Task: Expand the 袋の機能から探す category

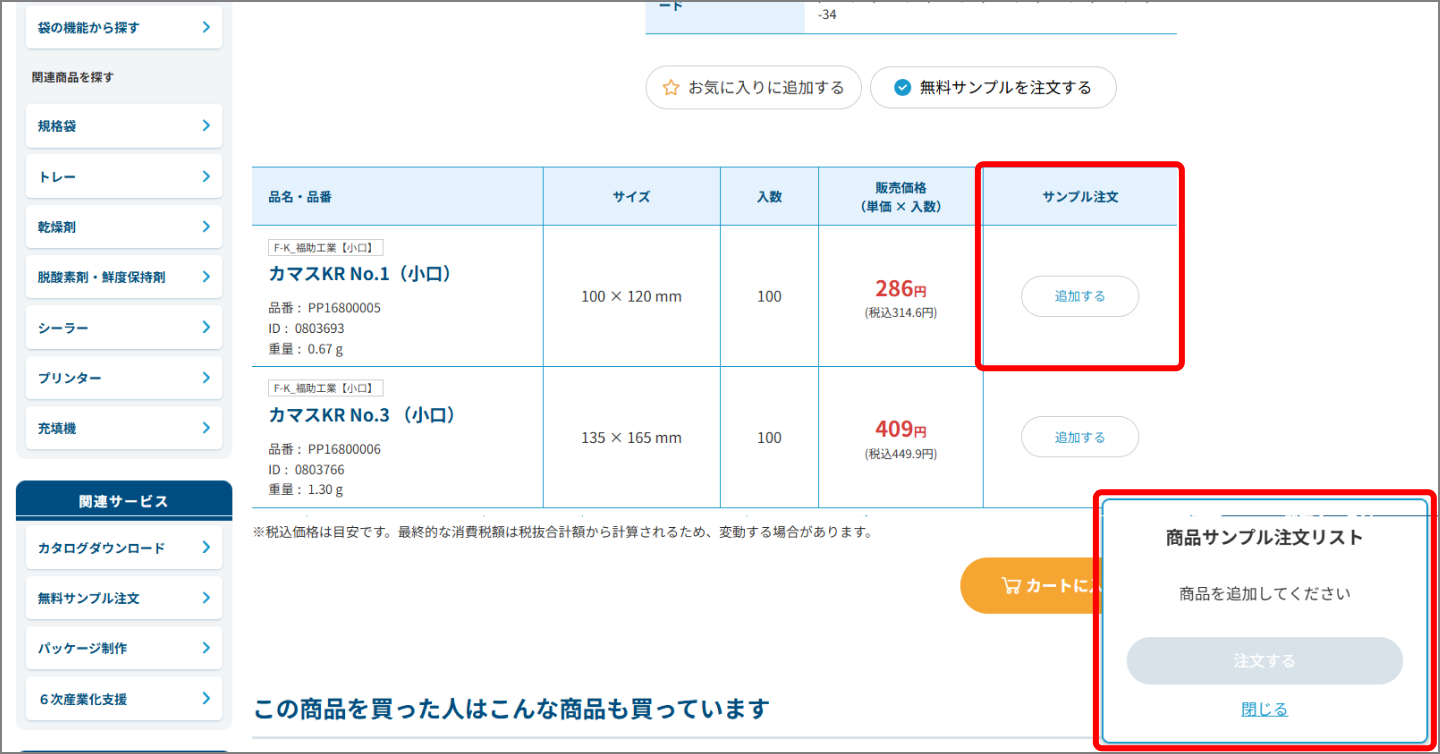Action: (124, 27)
